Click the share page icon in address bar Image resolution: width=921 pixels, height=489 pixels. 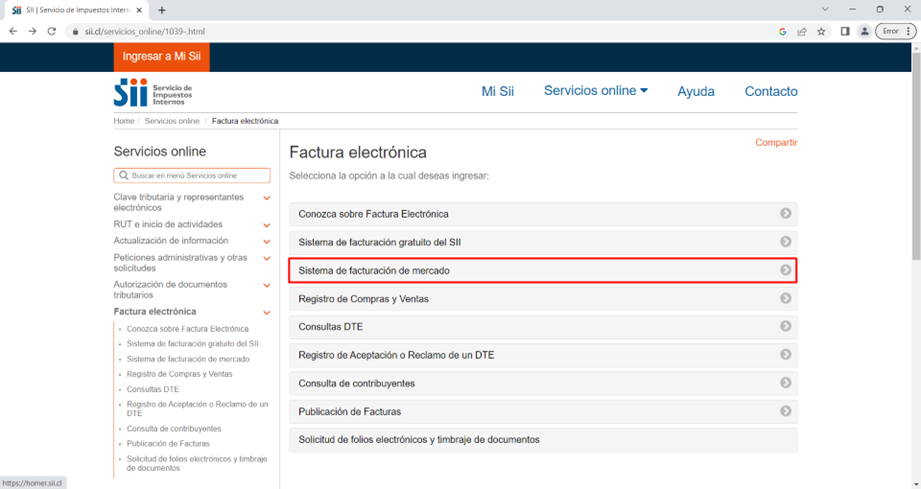802,31
